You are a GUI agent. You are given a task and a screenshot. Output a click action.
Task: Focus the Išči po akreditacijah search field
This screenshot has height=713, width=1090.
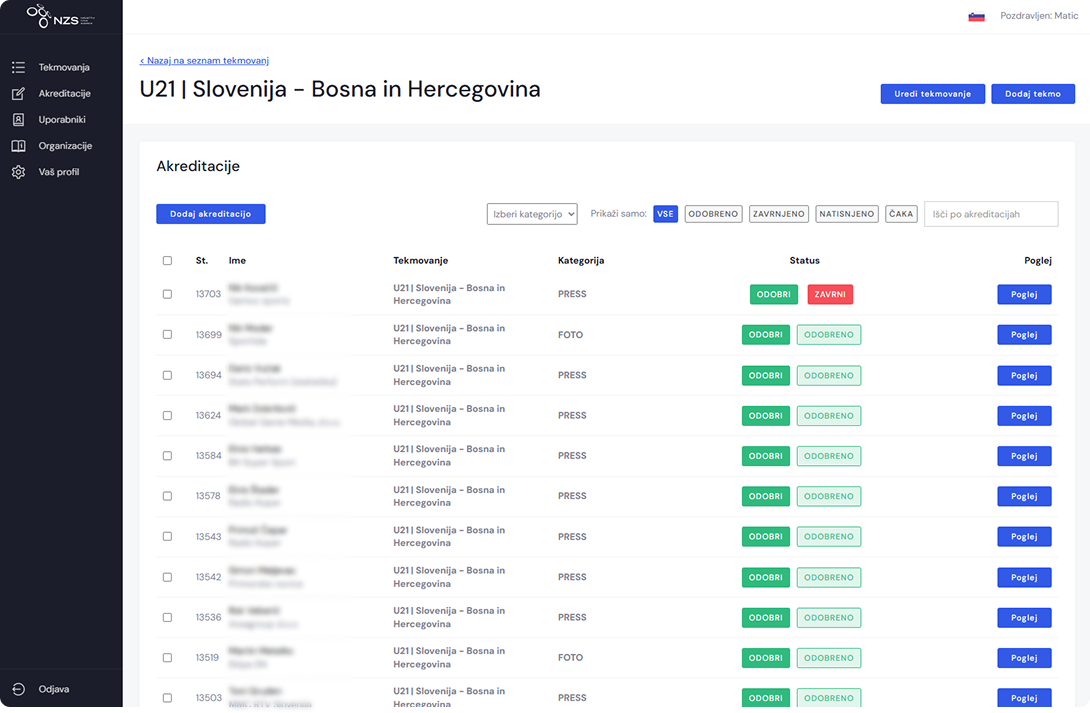(990, 214)
